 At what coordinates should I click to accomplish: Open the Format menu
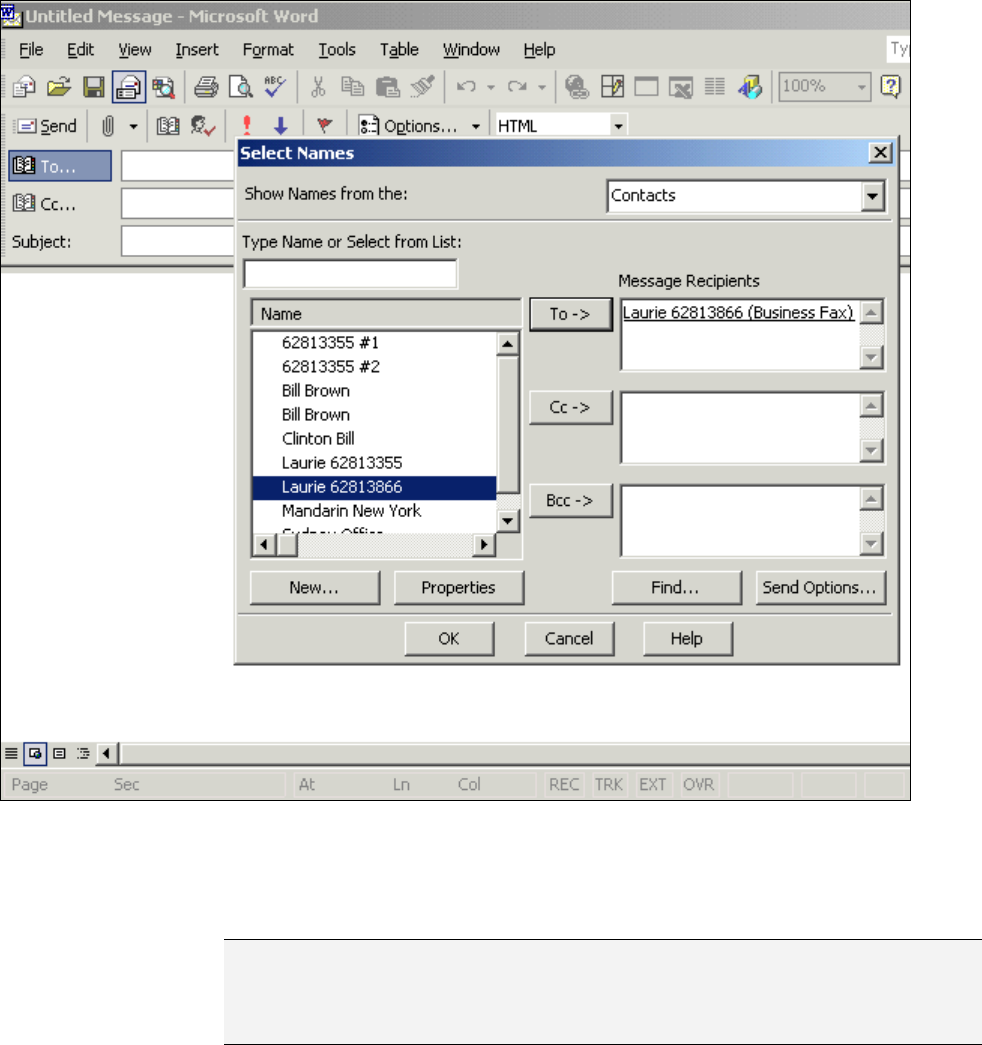coord(268,50)
